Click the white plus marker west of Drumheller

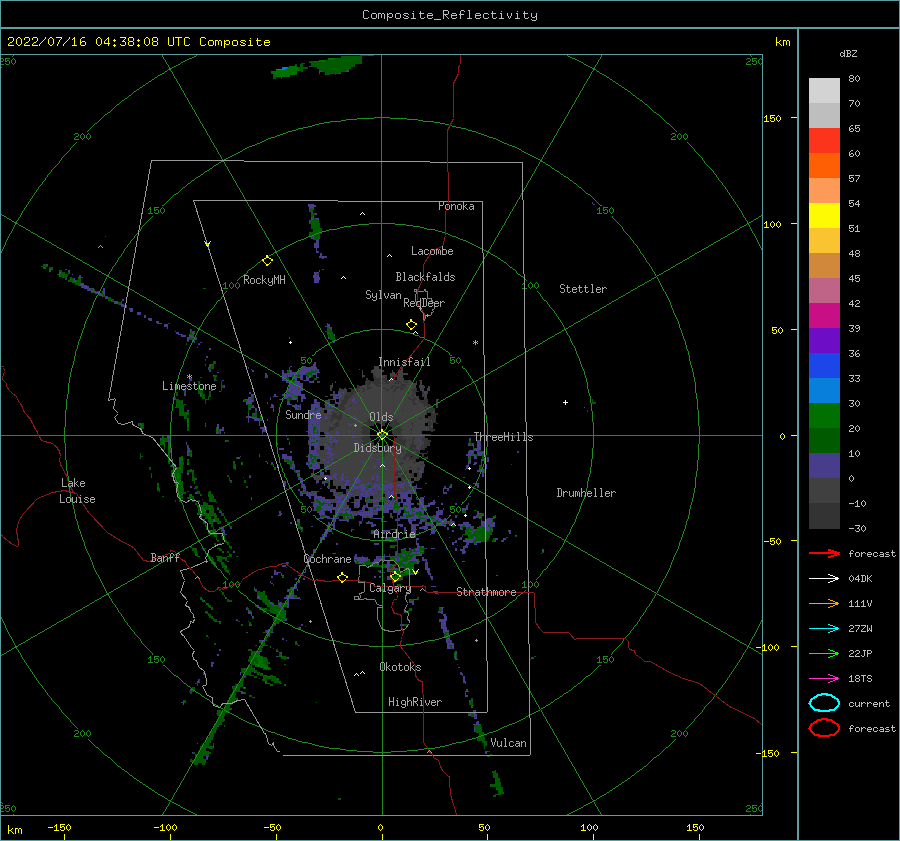click(x=565, y=402)
